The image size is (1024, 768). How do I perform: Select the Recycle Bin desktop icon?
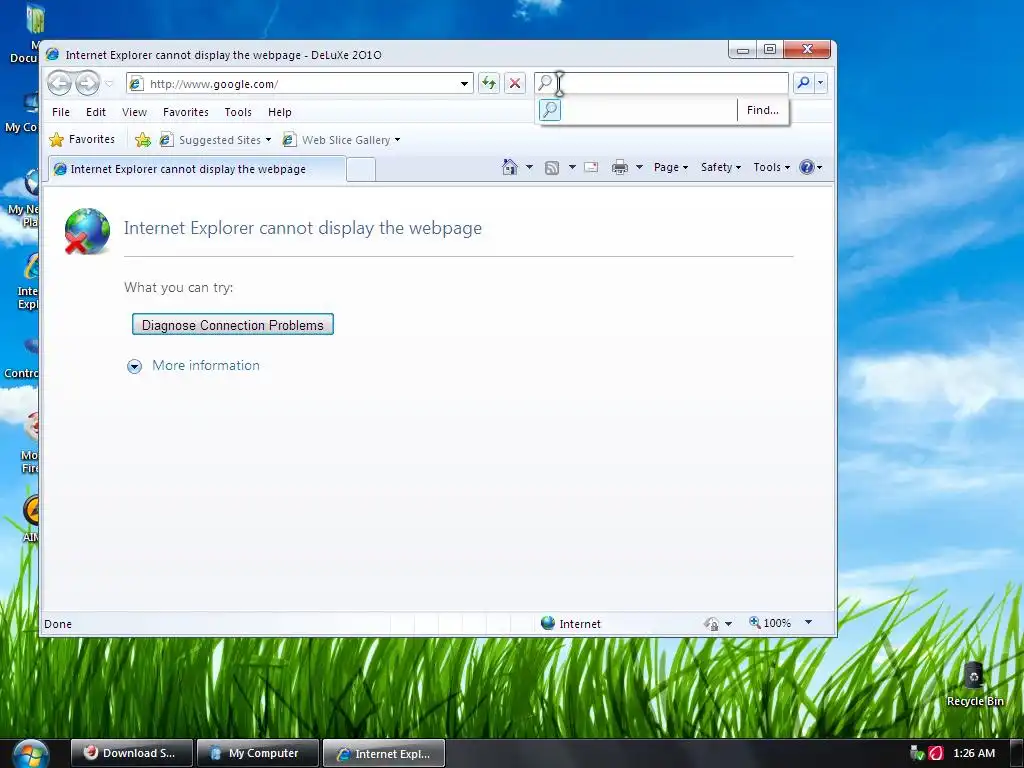click(974, 684)
